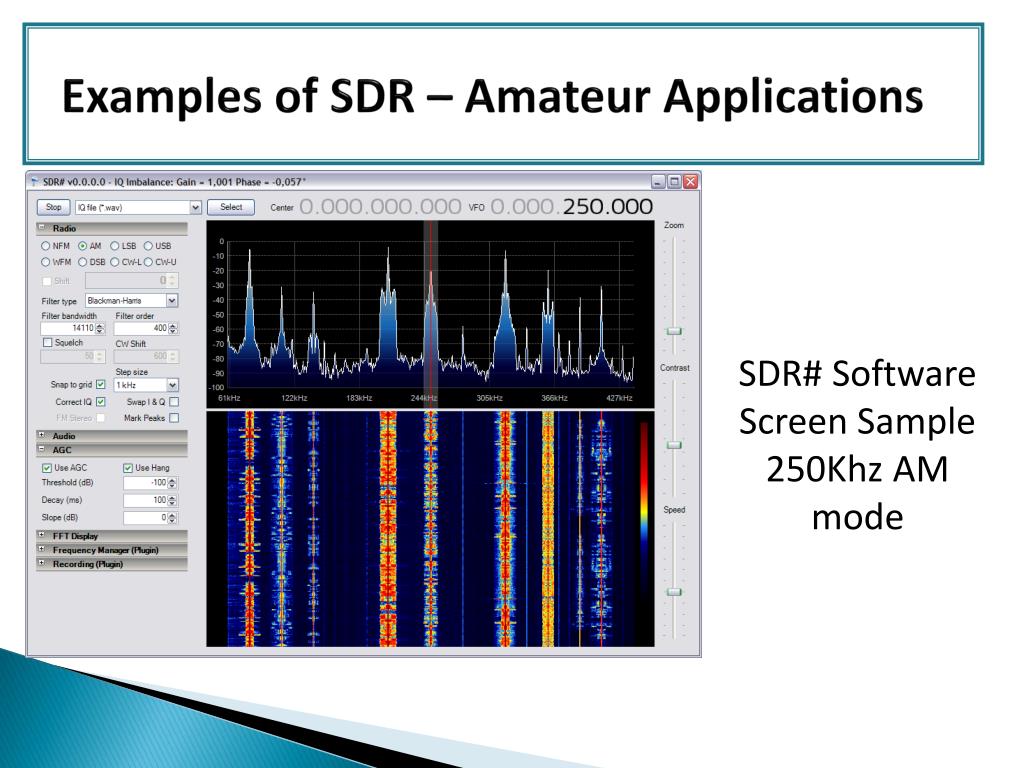Select the AM mode radio button

[x=82, y=246]
